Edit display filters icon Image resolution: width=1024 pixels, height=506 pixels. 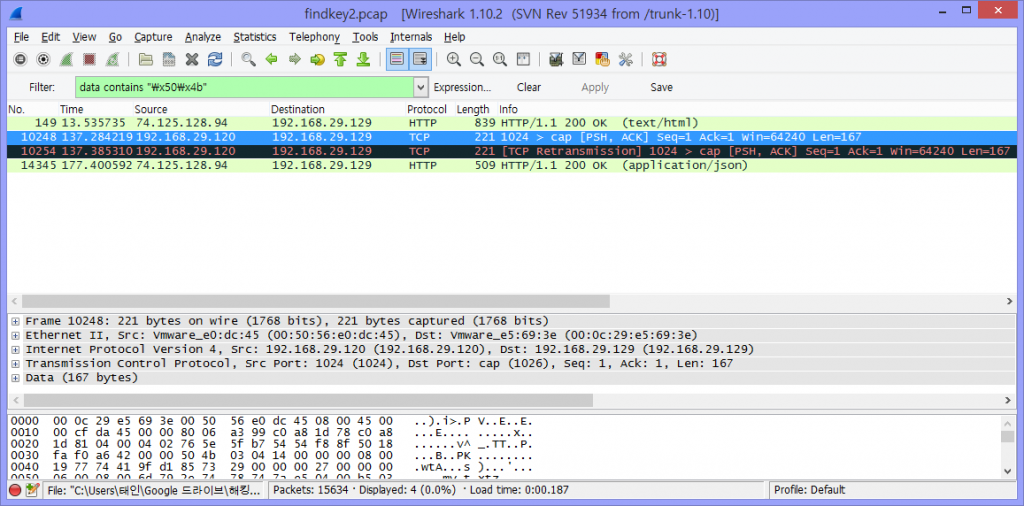pyautogui.click(x=579, y=59)
